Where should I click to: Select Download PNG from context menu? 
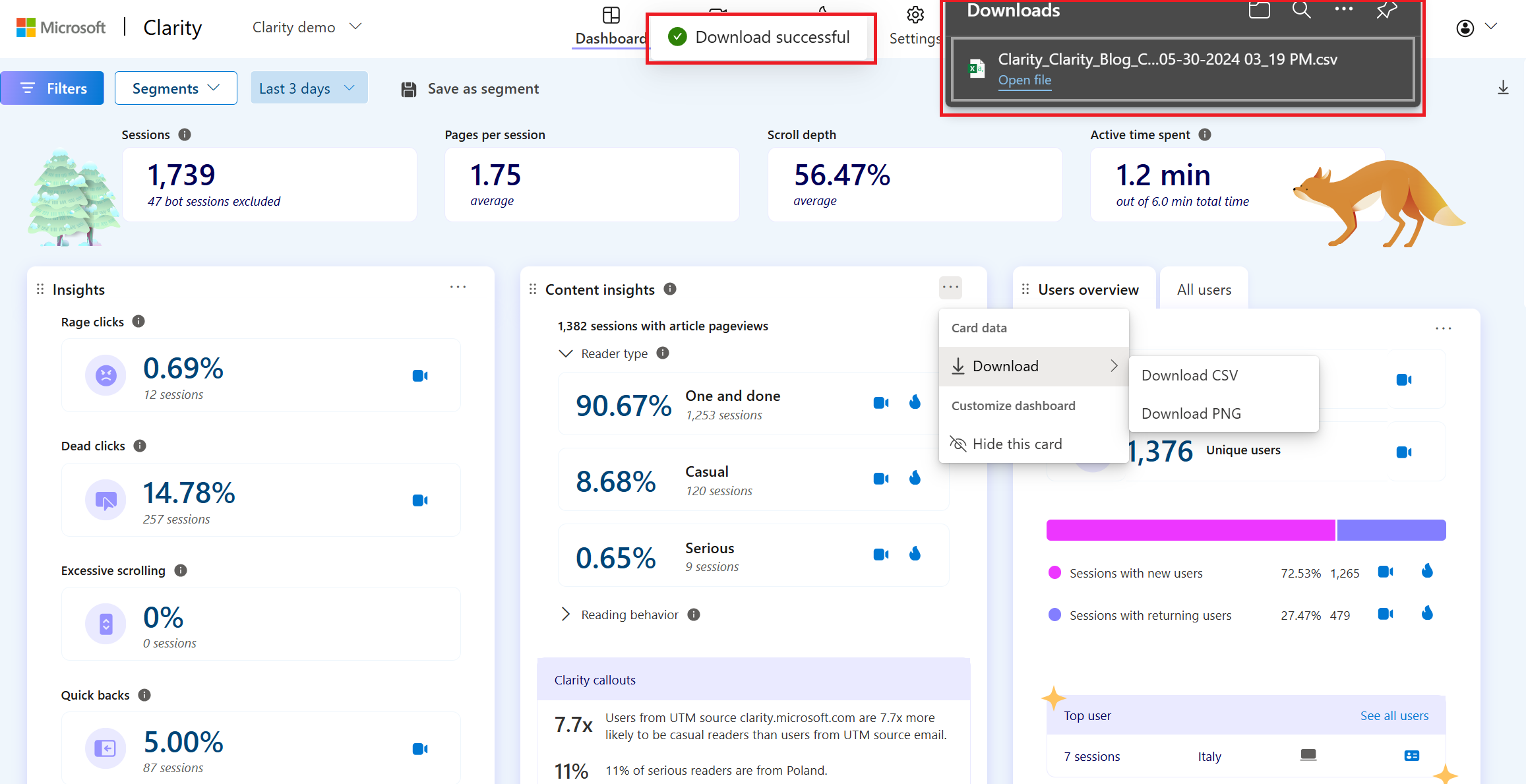(1192, 413)
